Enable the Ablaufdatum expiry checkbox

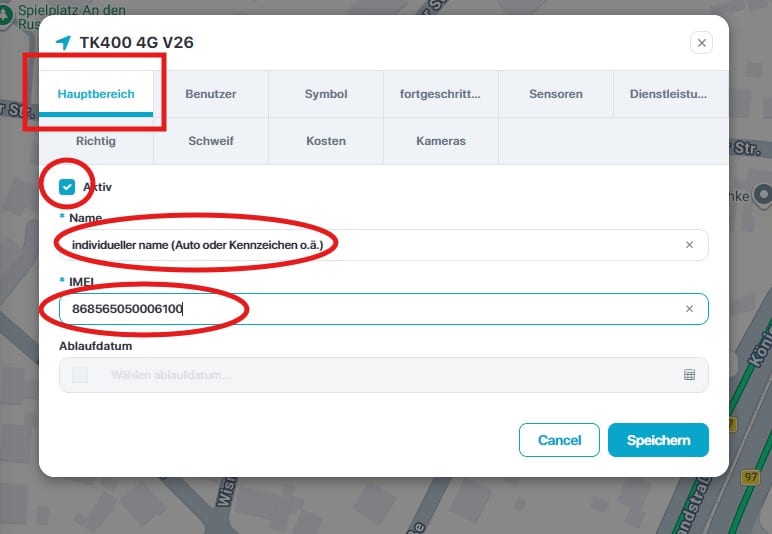tap(80, 375)
